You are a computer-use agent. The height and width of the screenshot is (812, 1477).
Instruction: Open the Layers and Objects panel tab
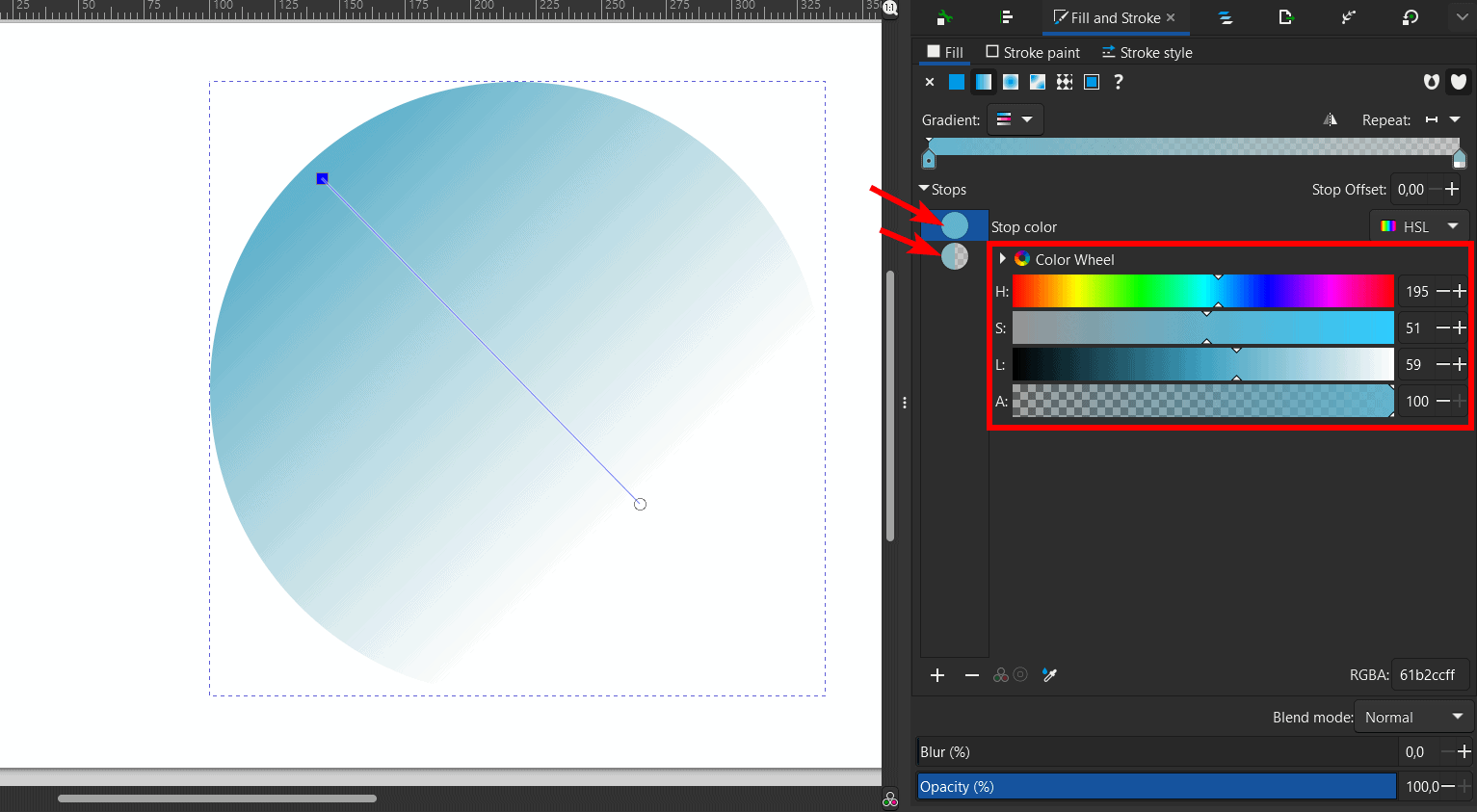pos(1226,17)
